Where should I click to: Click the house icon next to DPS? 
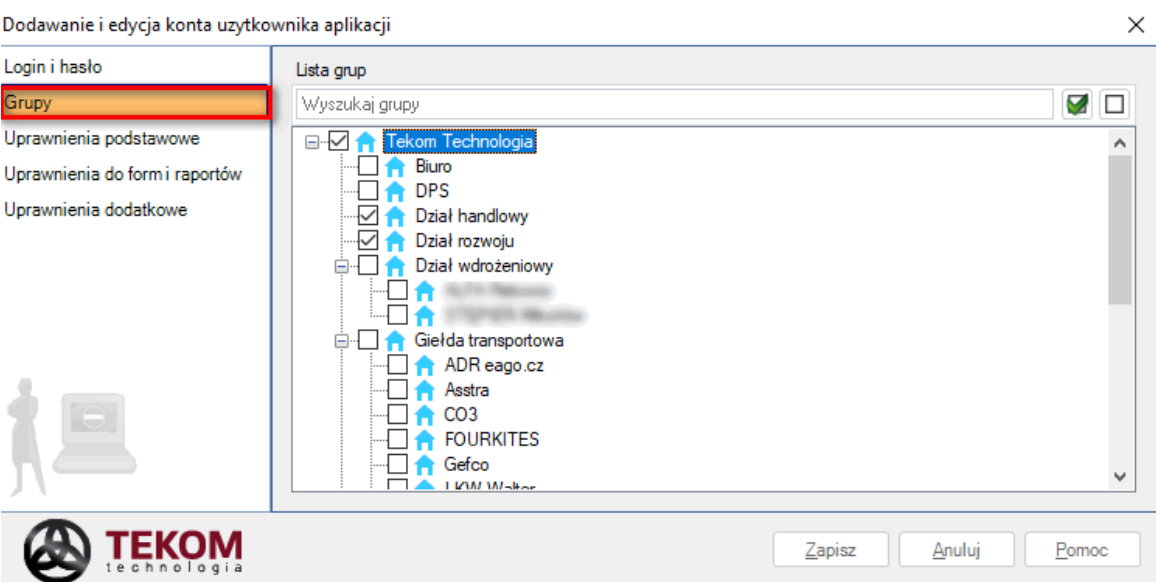coord(395,191)
